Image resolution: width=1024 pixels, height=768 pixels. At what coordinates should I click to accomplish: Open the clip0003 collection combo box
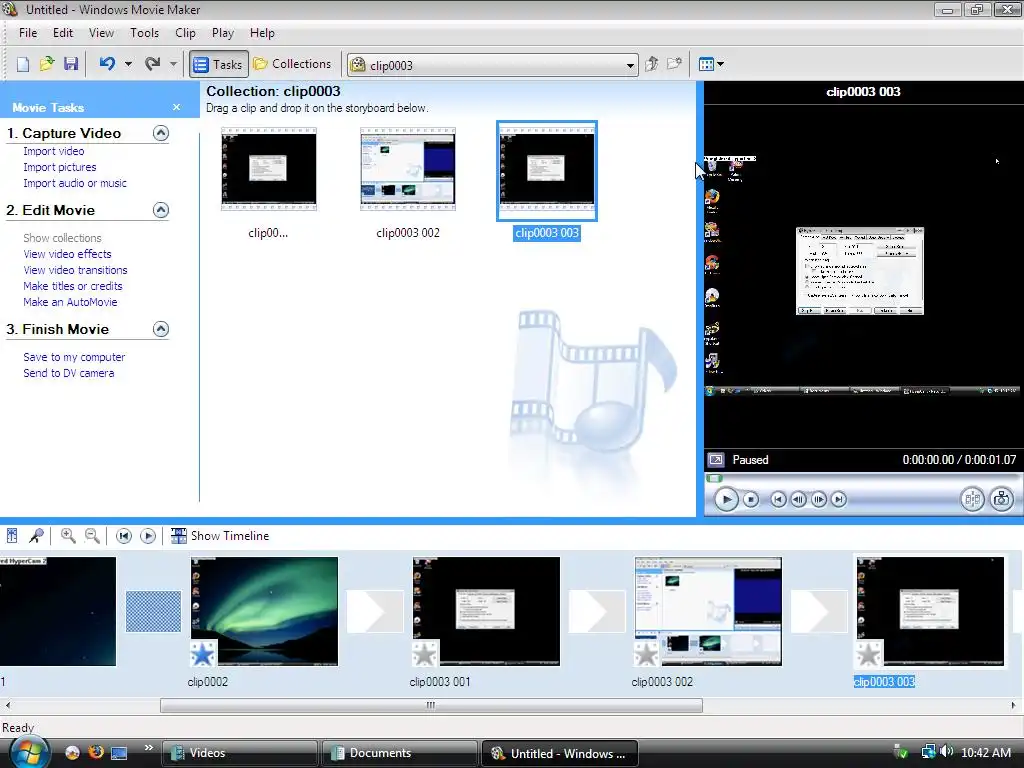click(492, 65)
